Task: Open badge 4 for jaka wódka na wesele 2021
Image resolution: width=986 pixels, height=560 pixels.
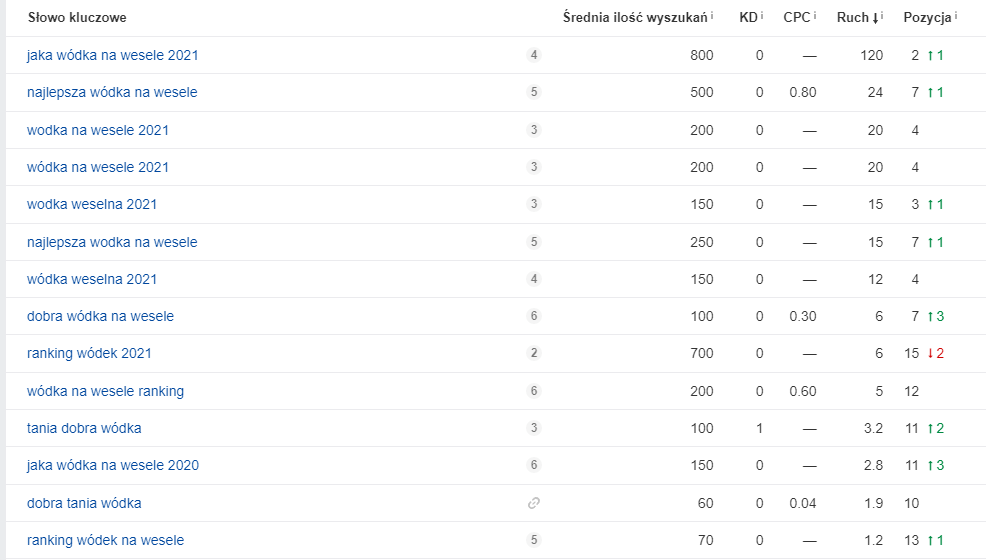Action: pyautogui.click(x=534, y=55)
